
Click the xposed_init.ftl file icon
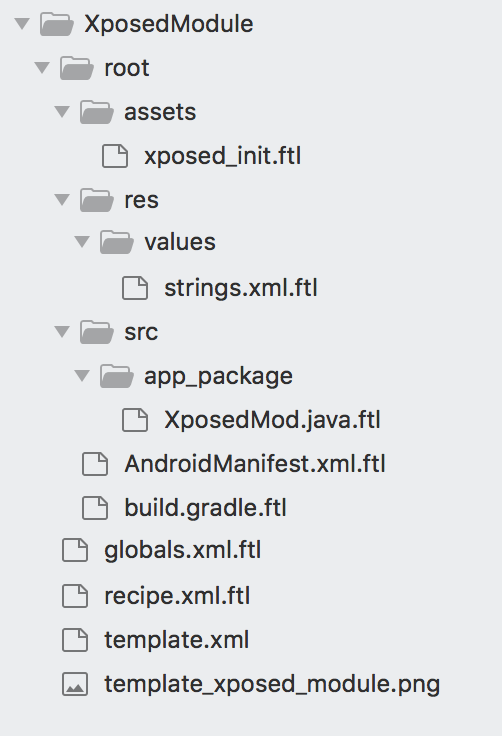tap(115, 156)
